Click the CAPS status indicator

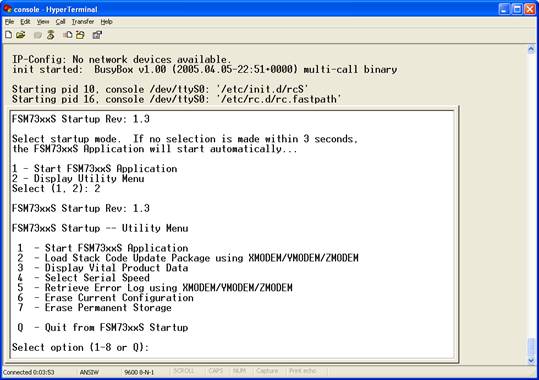click(216, 371)
